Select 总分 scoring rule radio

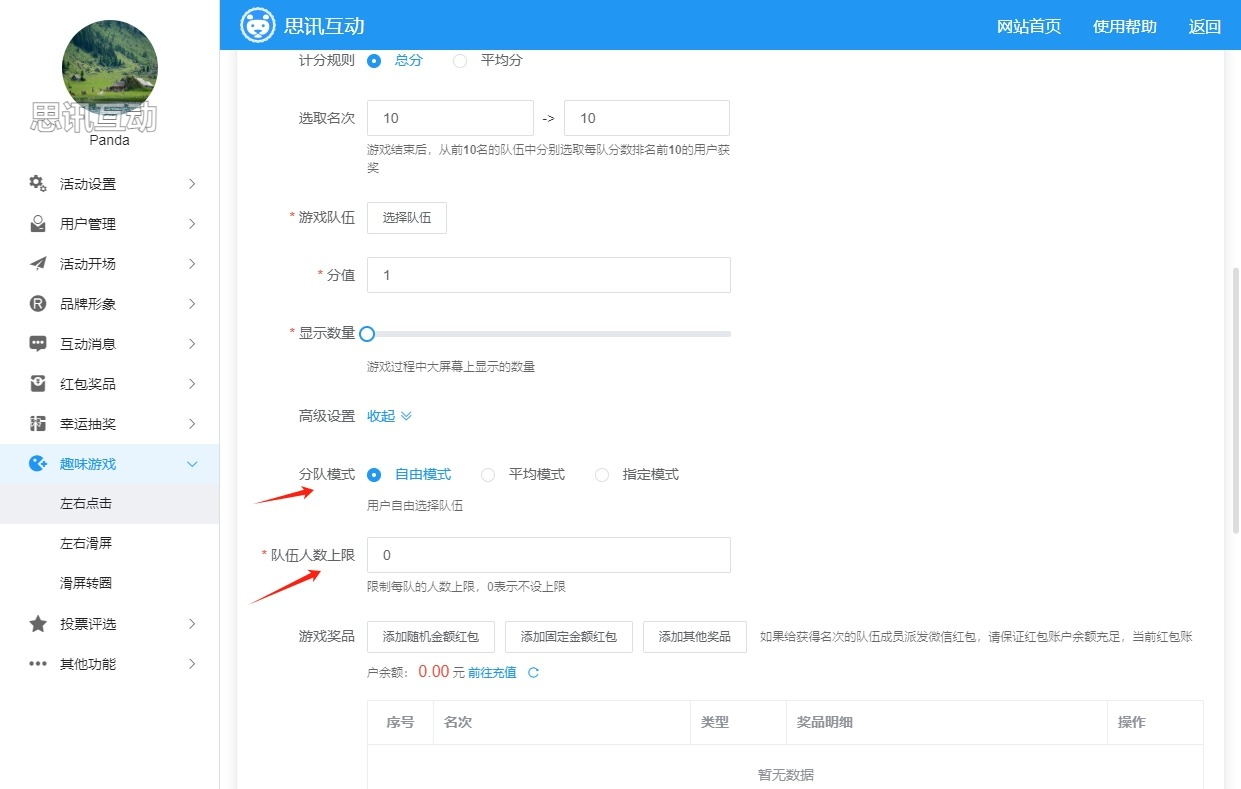tap(374, 60)
